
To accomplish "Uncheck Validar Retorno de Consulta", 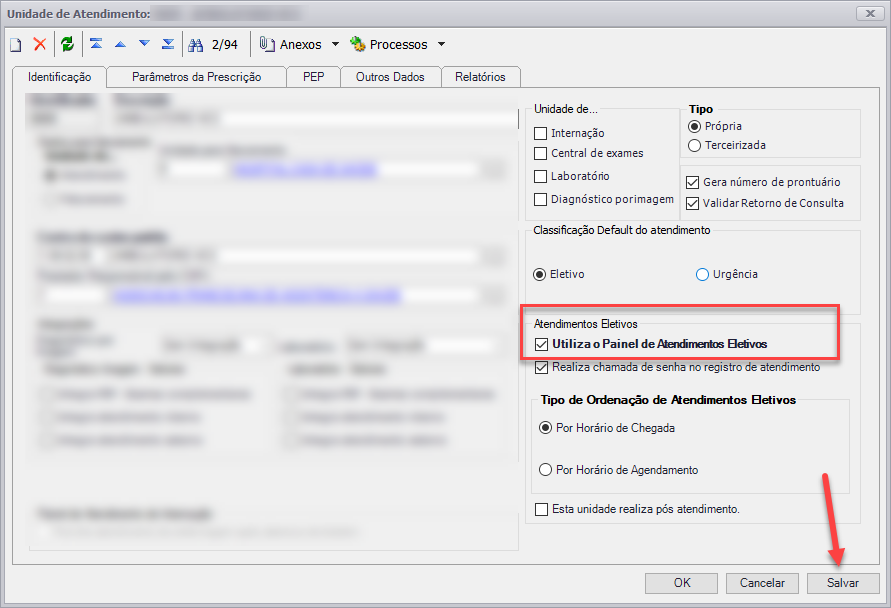I will point(692,203).
